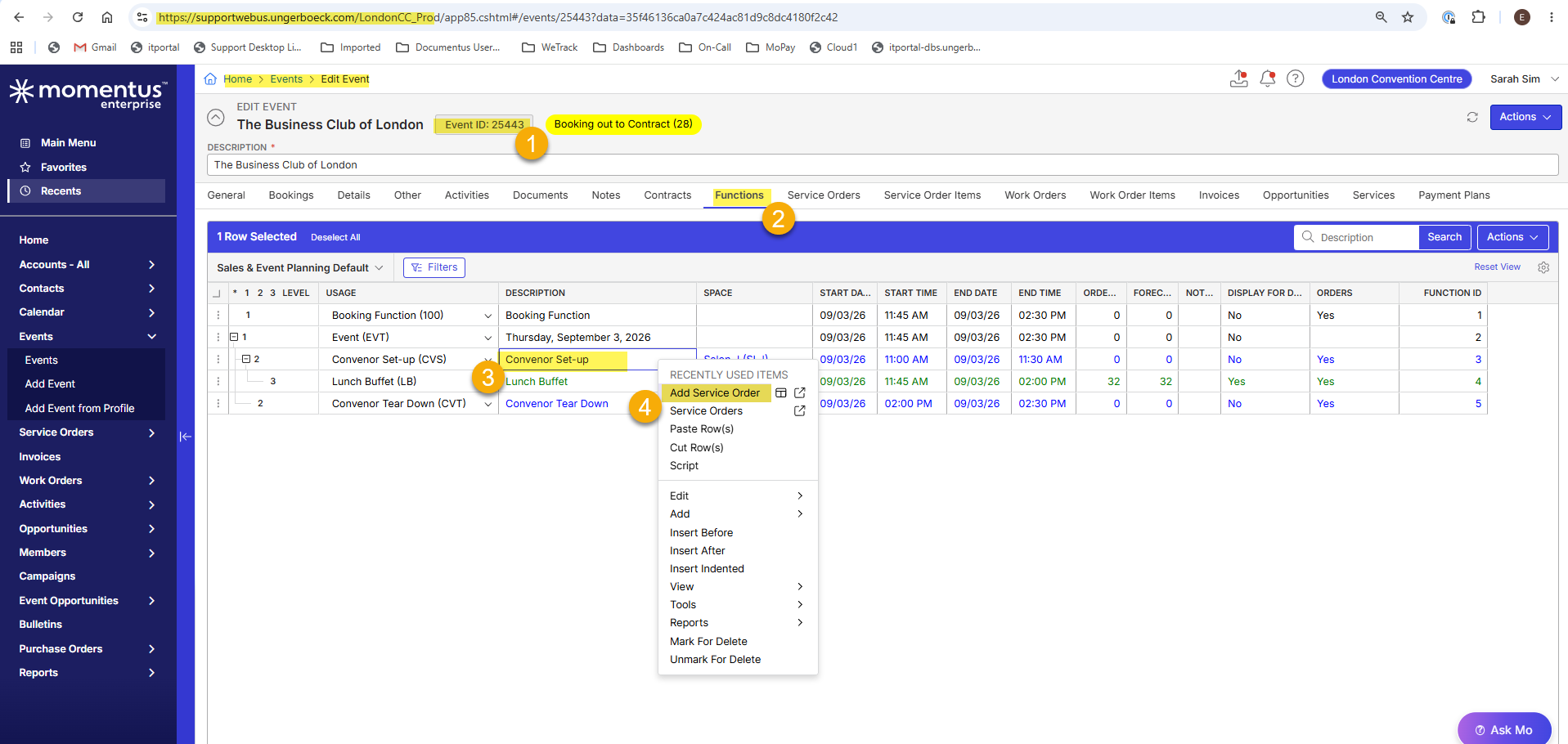The height and width of the screenshot is (744, 1568).
Task: Collapse the edit event header panel
Action: point(216,118)
